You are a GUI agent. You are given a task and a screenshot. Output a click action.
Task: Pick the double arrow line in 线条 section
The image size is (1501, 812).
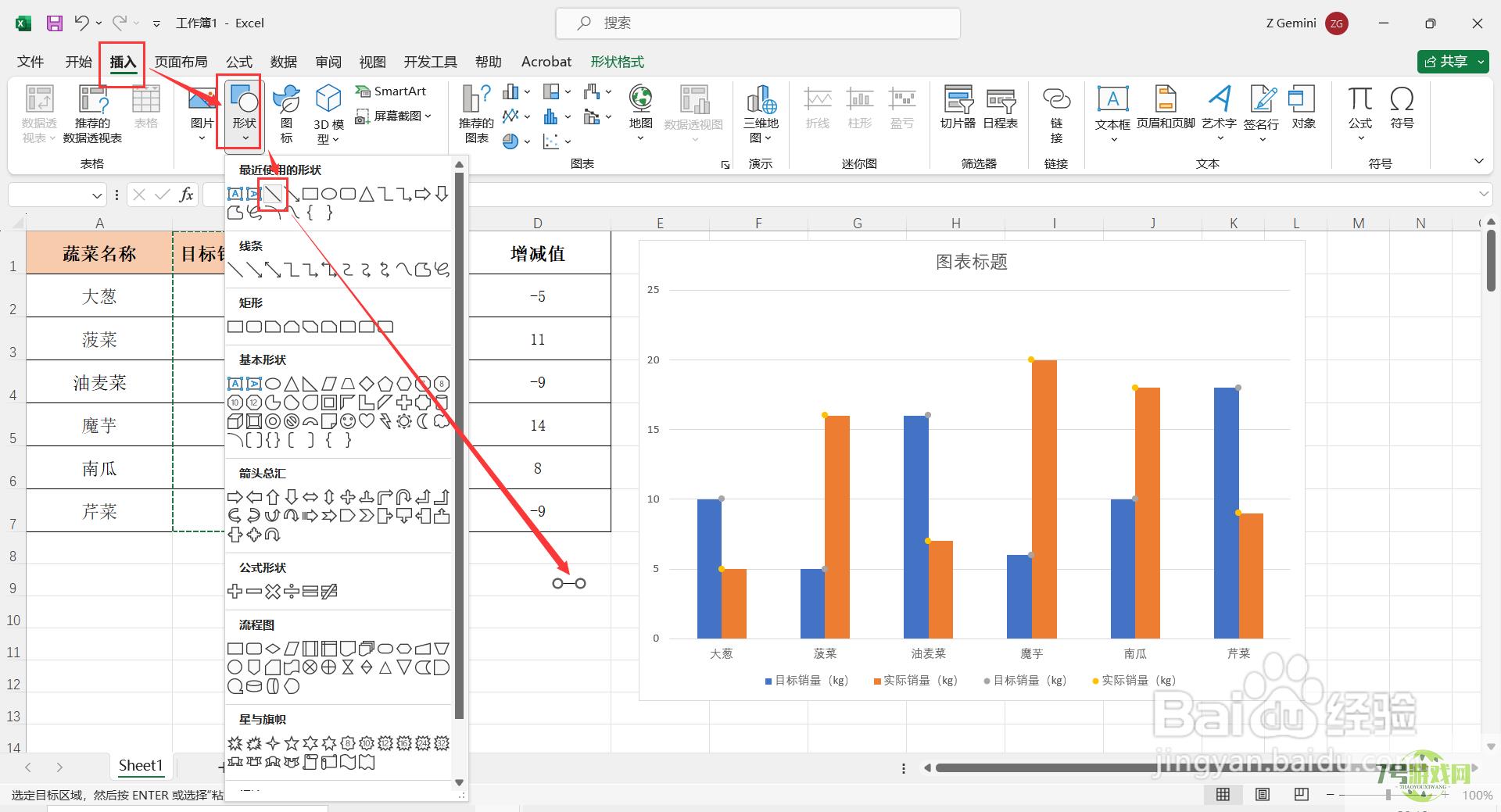(x=272, y=270)
